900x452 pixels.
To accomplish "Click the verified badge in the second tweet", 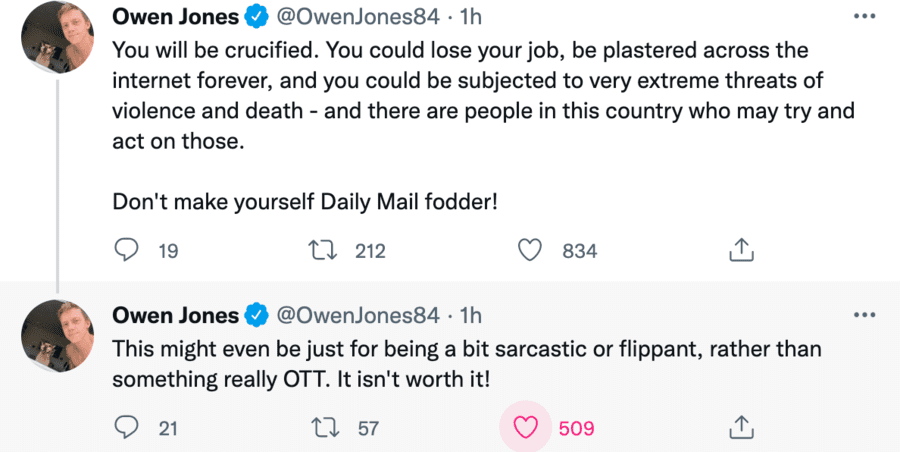I will coord(256,315).
